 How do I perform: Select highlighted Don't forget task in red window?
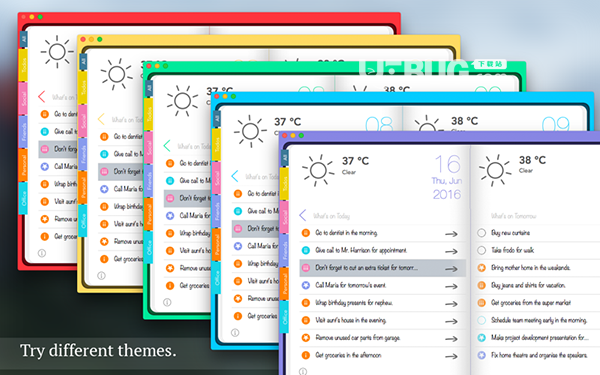point(58,149)
